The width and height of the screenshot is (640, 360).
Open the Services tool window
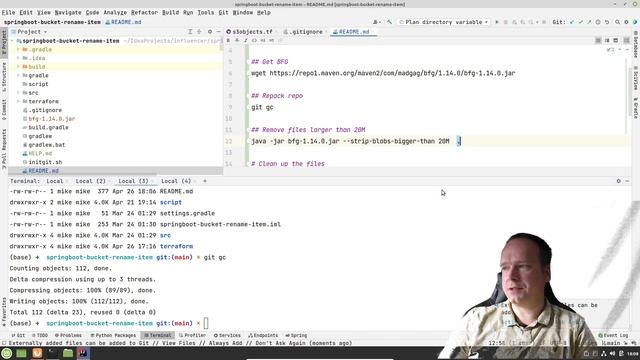pos(227,336)
